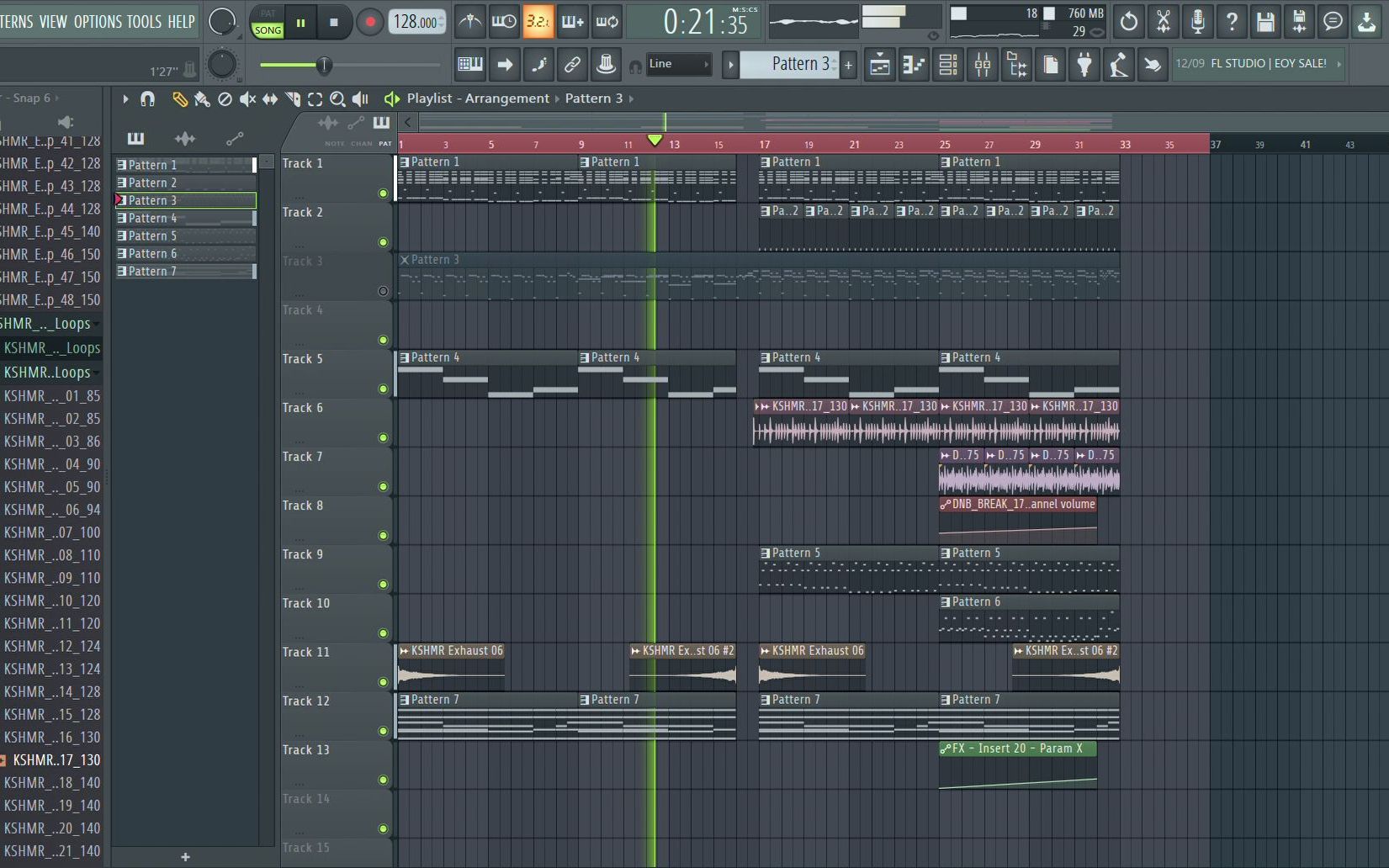Viewport: 1389px width, 868px height.
Task: Toggle playlist magnet snap icon
Action: click(x=148, y=99)
